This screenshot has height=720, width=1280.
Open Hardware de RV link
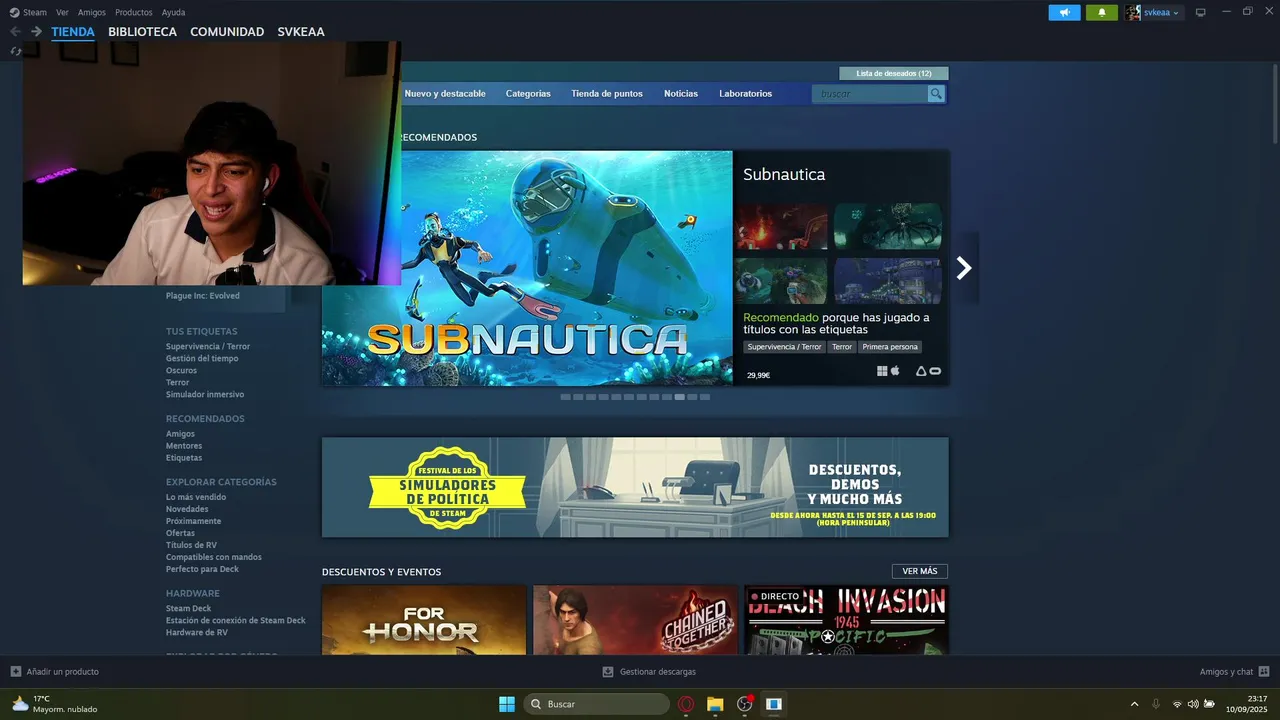[x=197, y=633]
